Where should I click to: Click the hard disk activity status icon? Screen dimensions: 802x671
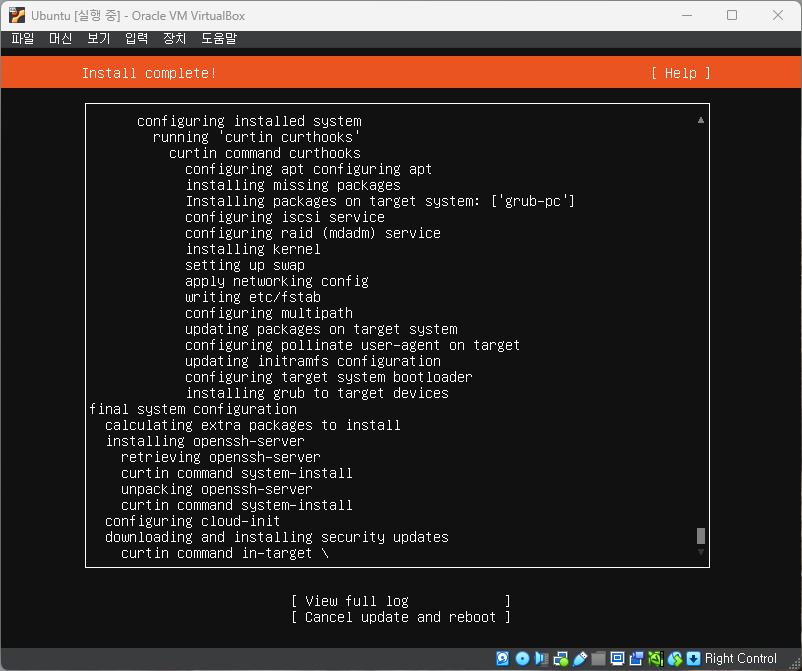click(502, 658)
